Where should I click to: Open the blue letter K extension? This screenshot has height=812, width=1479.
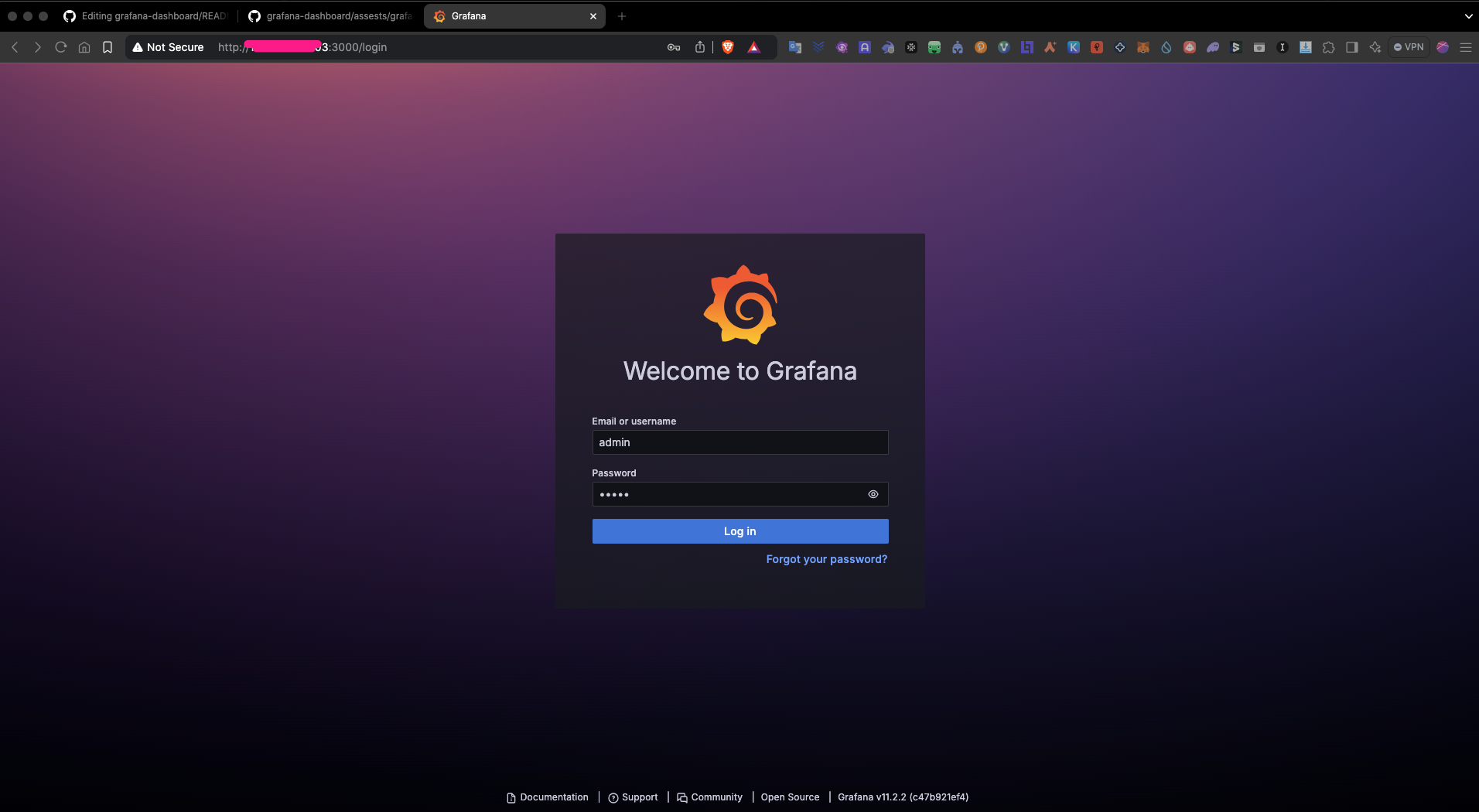[x=1074, y=47]
